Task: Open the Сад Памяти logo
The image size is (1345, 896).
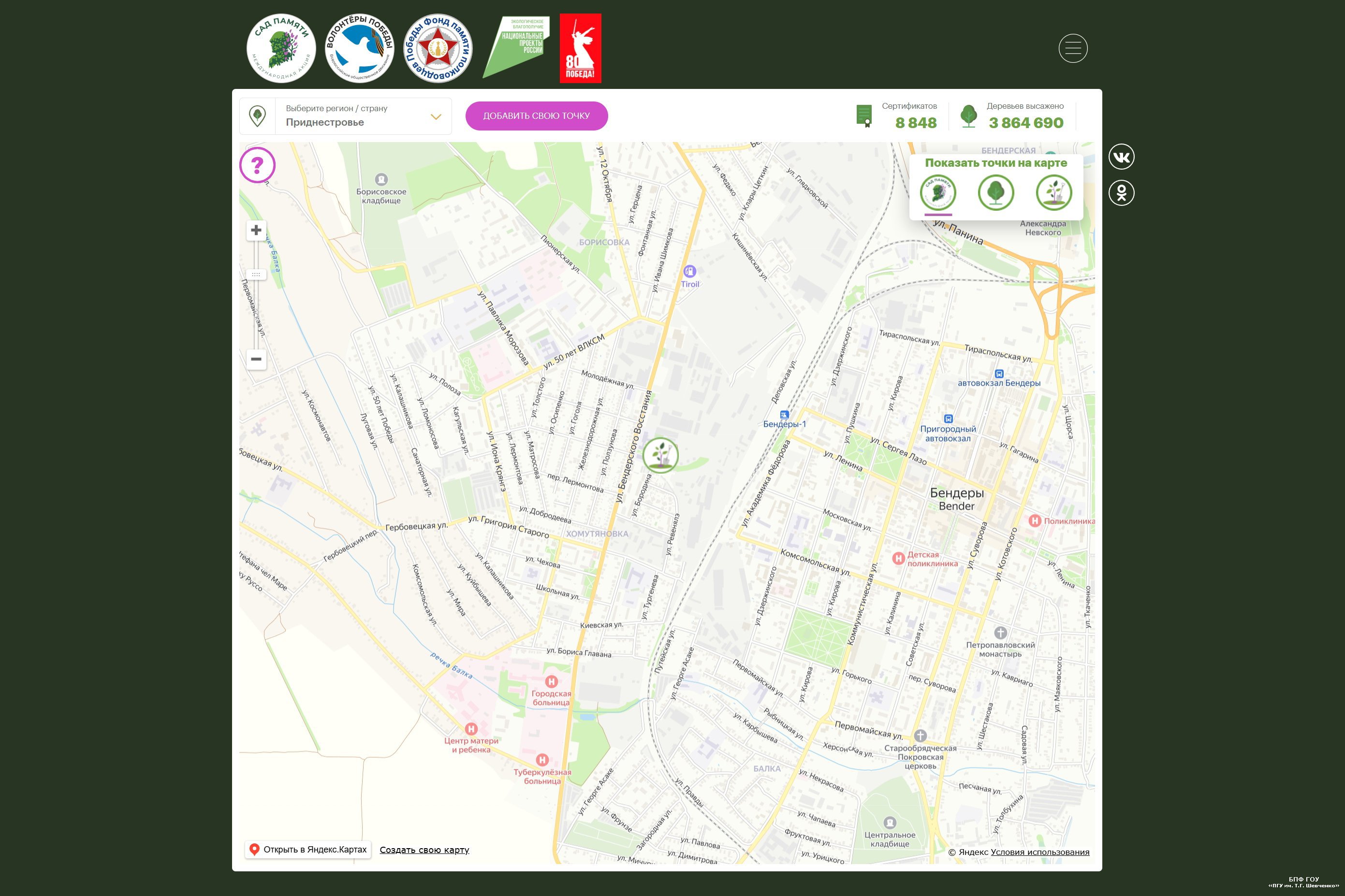Action: (281, 49)
